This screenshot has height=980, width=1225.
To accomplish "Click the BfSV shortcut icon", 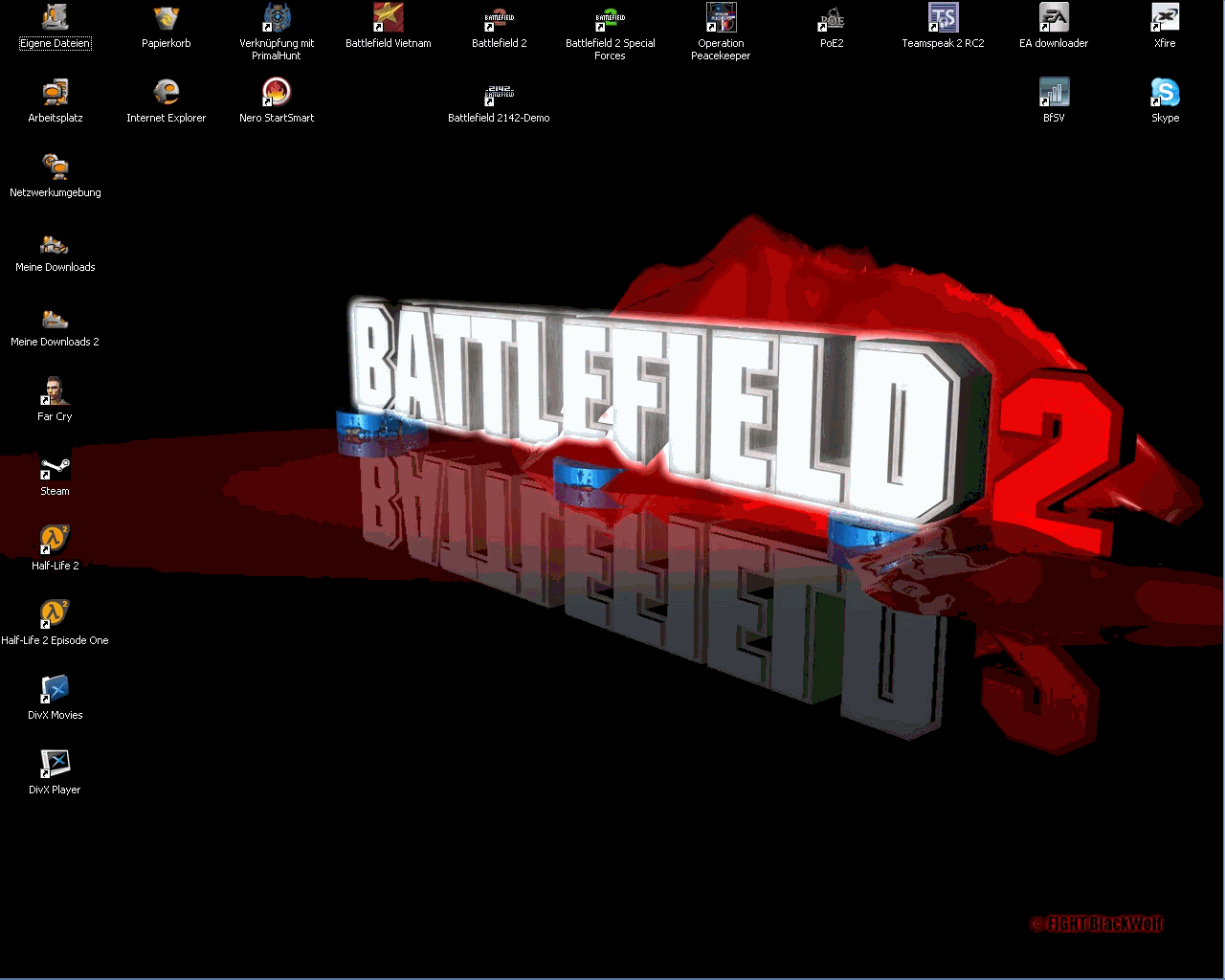I will point(1055,92).
